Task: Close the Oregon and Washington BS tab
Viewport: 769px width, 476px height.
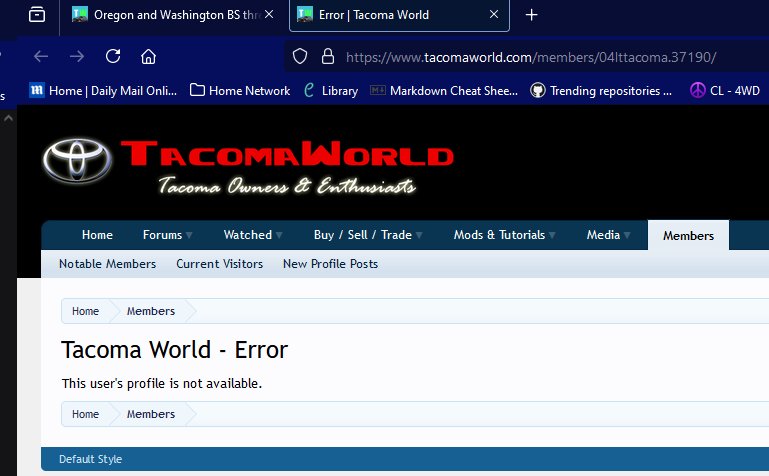Action: 269,15
